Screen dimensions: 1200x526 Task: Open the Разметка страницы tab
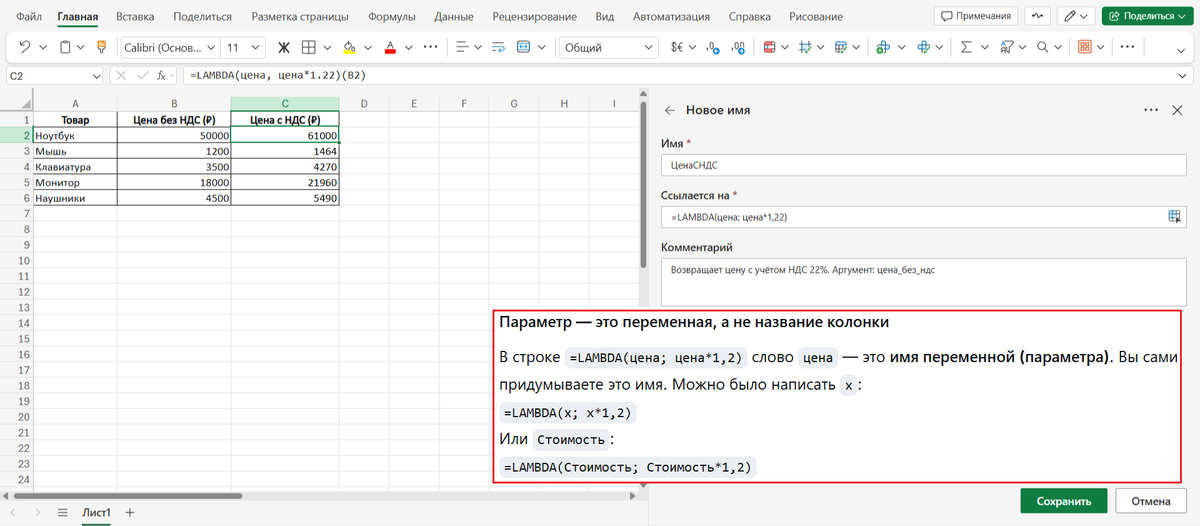(300, 16)
